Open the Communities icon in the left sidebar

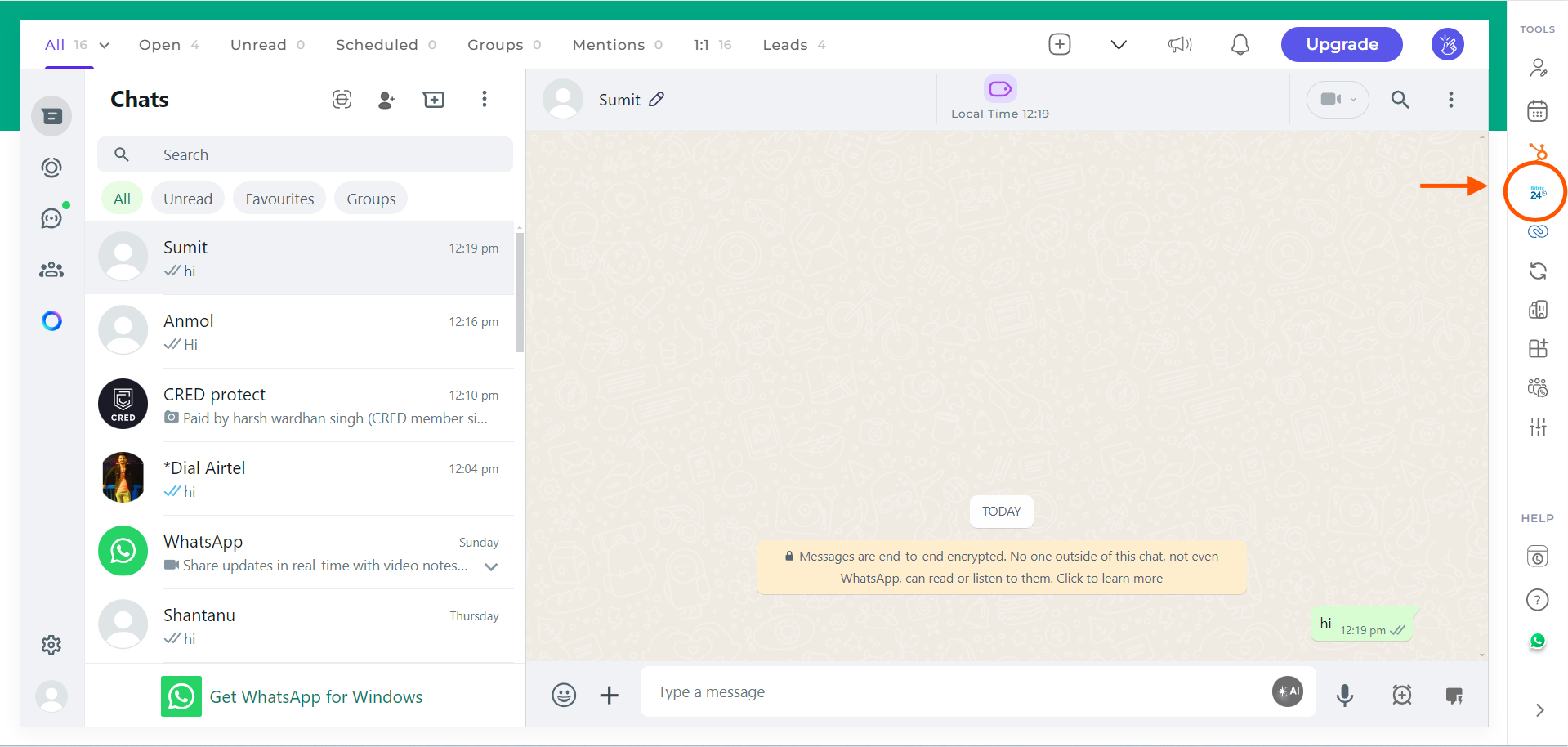(51, 270)
